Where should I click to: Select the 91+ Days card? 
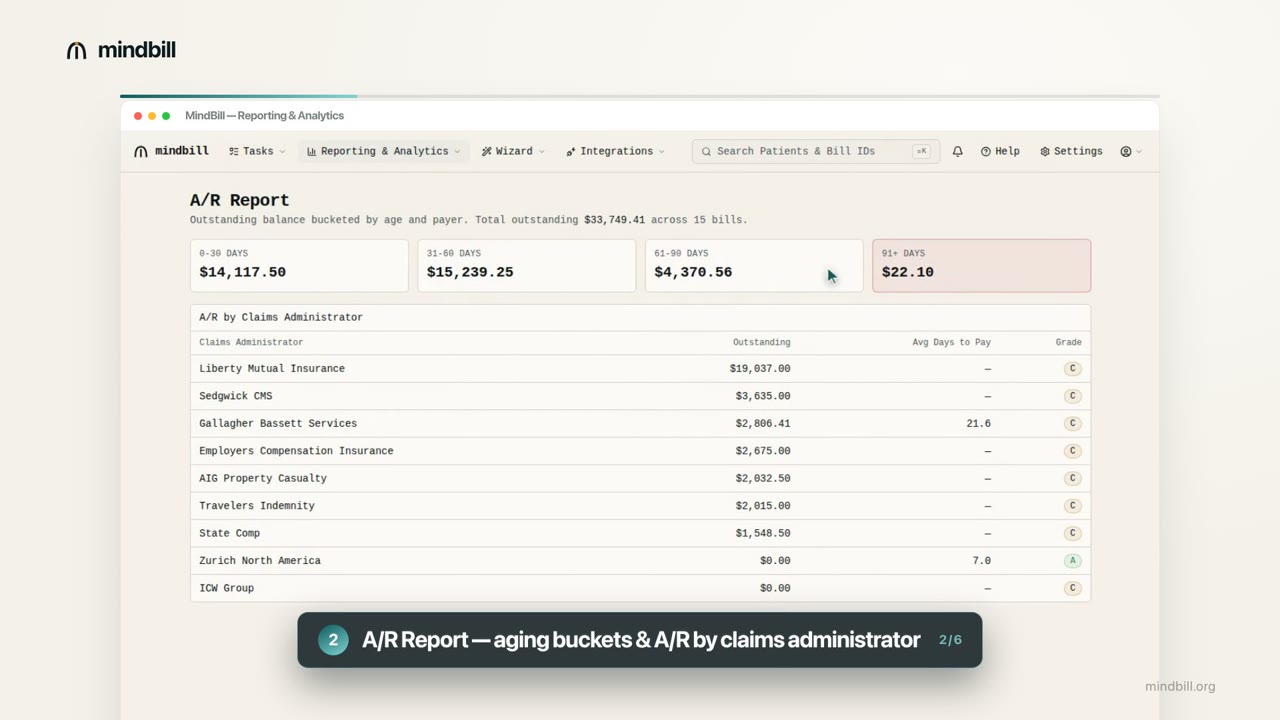(x=982, y=265)
